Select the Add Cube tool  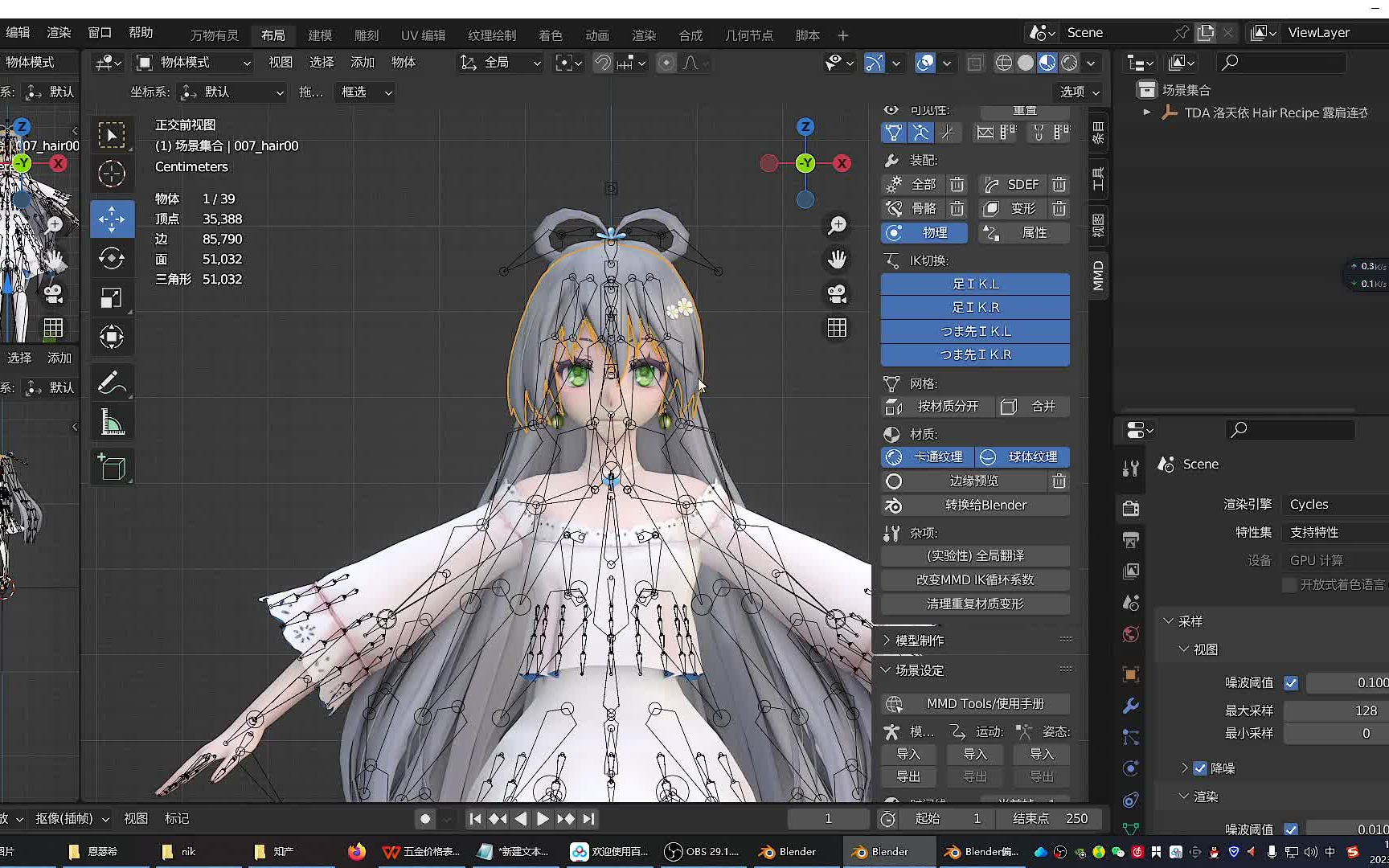pyautogui.click(x=112, y=468)
